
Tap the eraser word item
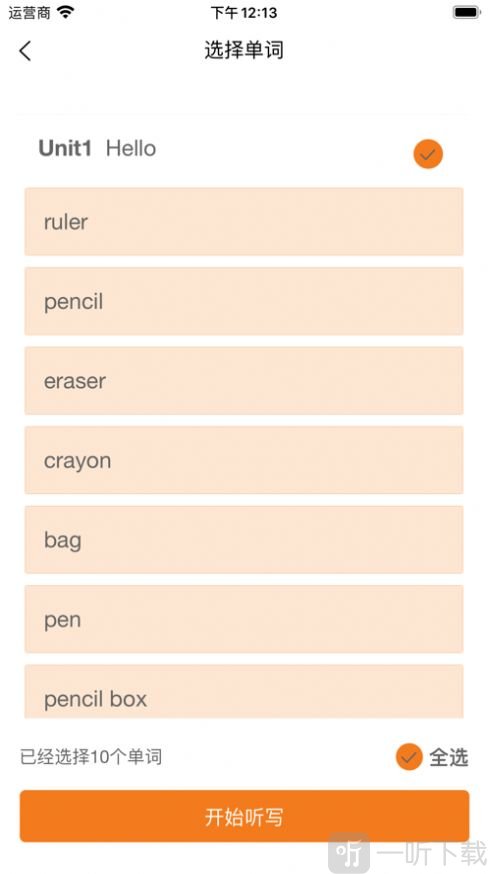click(244, 381)
